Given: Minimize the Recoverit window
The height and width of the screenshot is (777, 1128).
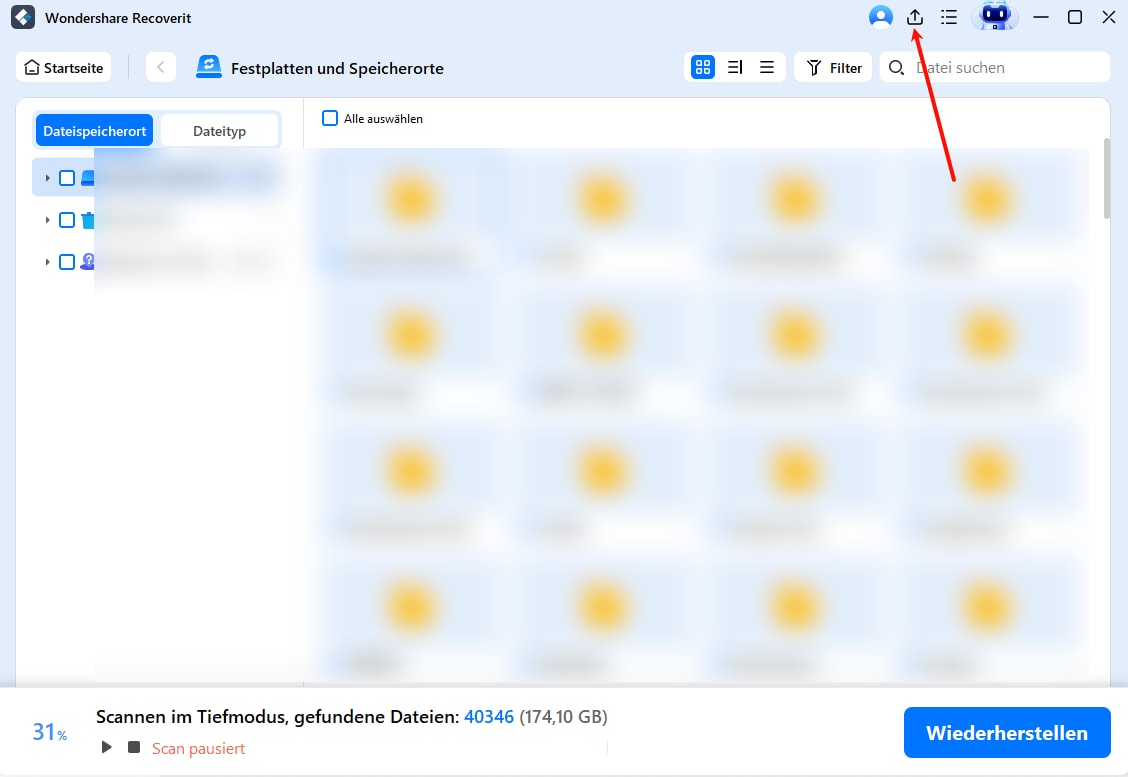Looking at the screenshot, I should 1041,17.
